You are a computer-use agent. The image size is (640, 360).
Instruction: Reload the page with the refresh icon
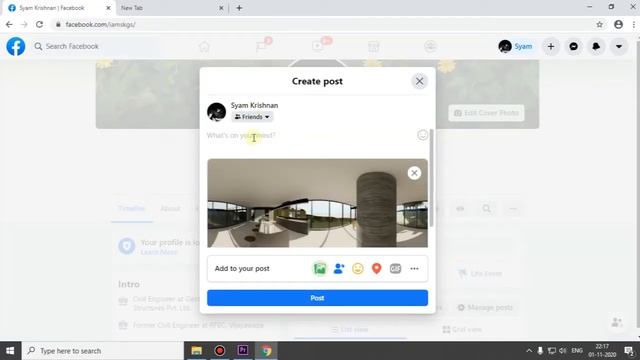pyautogui.click(x=39, y=24)
